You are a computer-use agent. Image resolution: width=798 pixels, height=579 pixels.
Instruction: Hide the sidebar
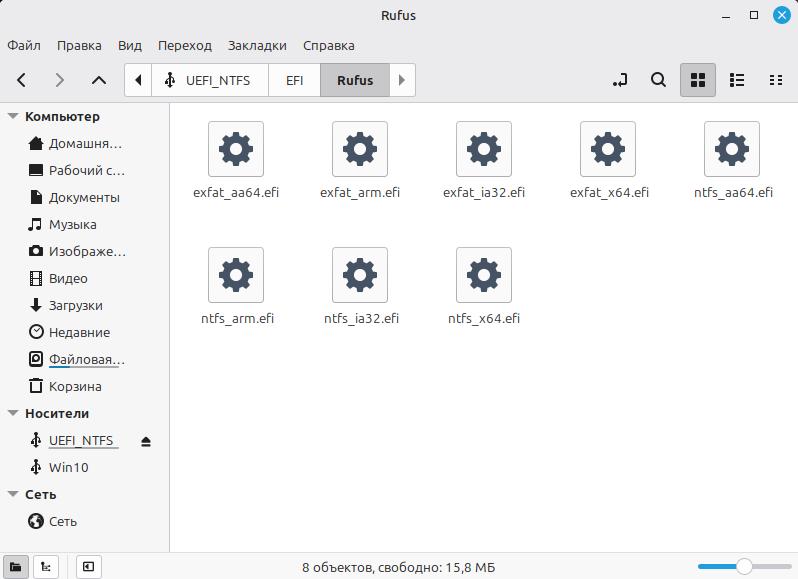click(89, 566)
